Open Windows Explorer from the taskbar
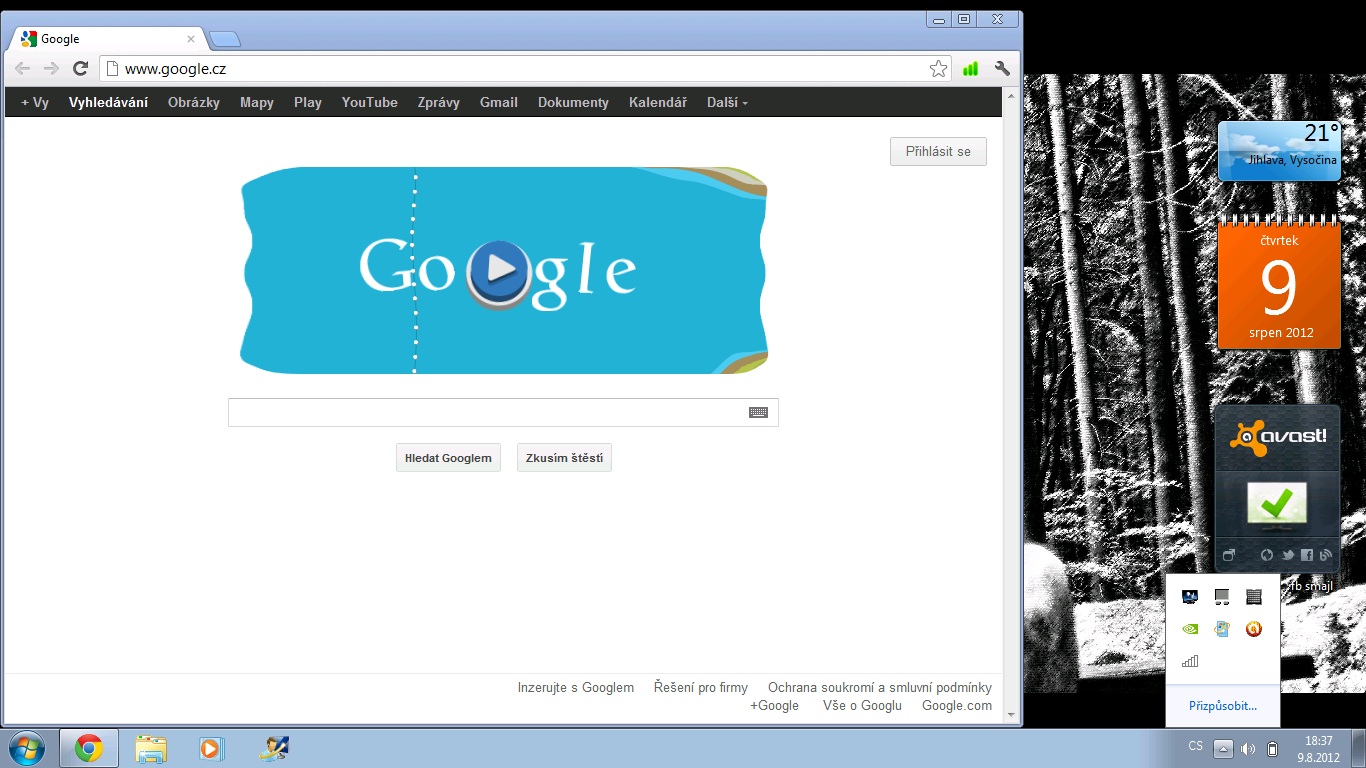This screenshot has width=1366, height=768. [151, 748]
